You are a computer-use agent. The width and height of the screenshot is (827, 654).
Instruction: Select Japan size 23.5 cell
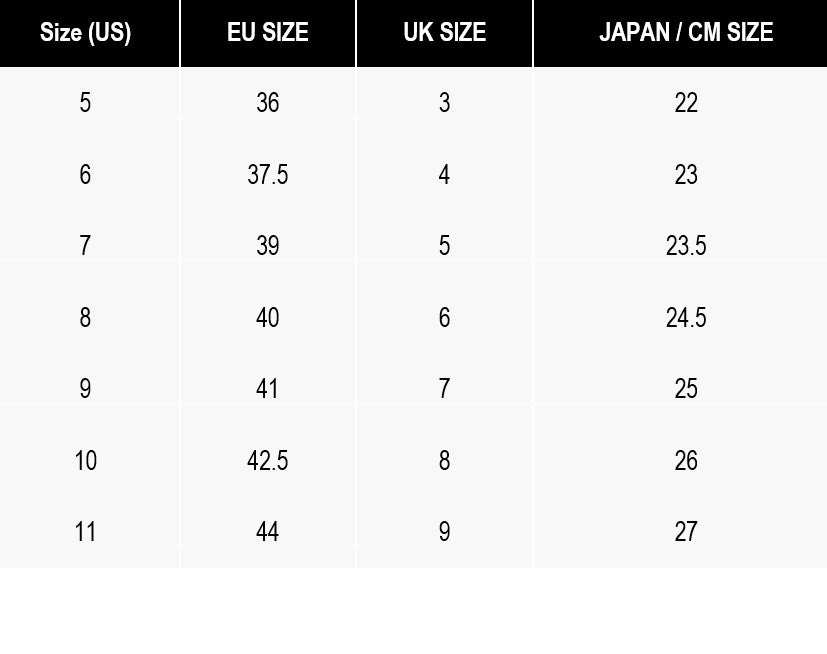(686, 246)
